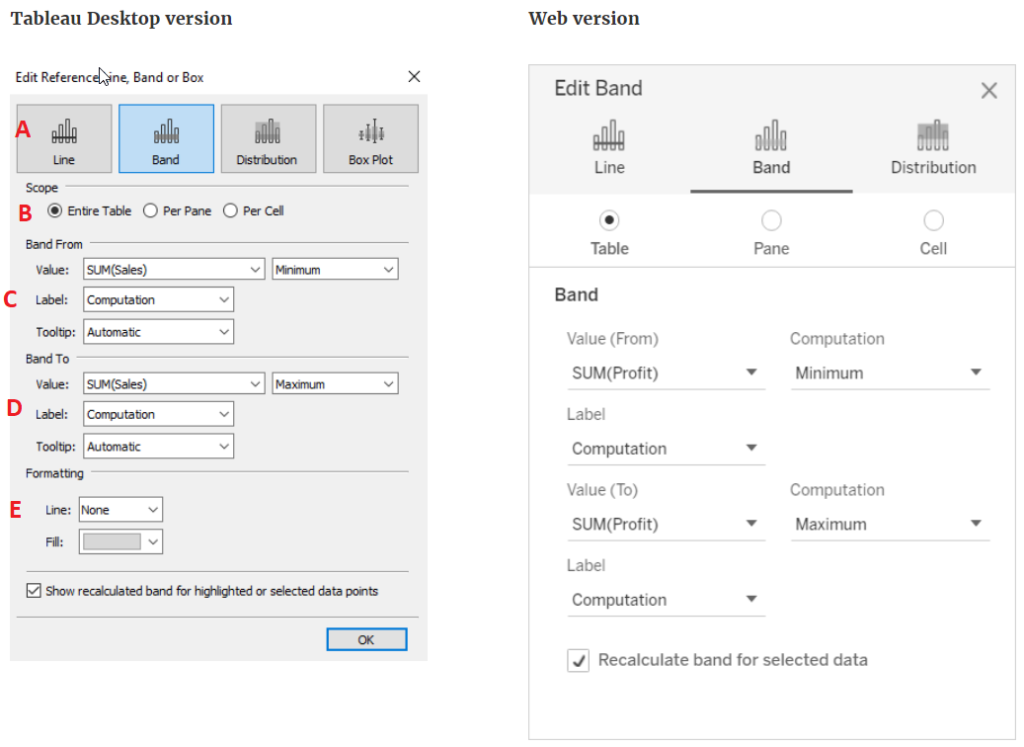Expand the web Value (From) SUM(Profit) dropdown
Image resolution: width=1024 pixels, height=747 pixels.
click(x=666, y=373)
